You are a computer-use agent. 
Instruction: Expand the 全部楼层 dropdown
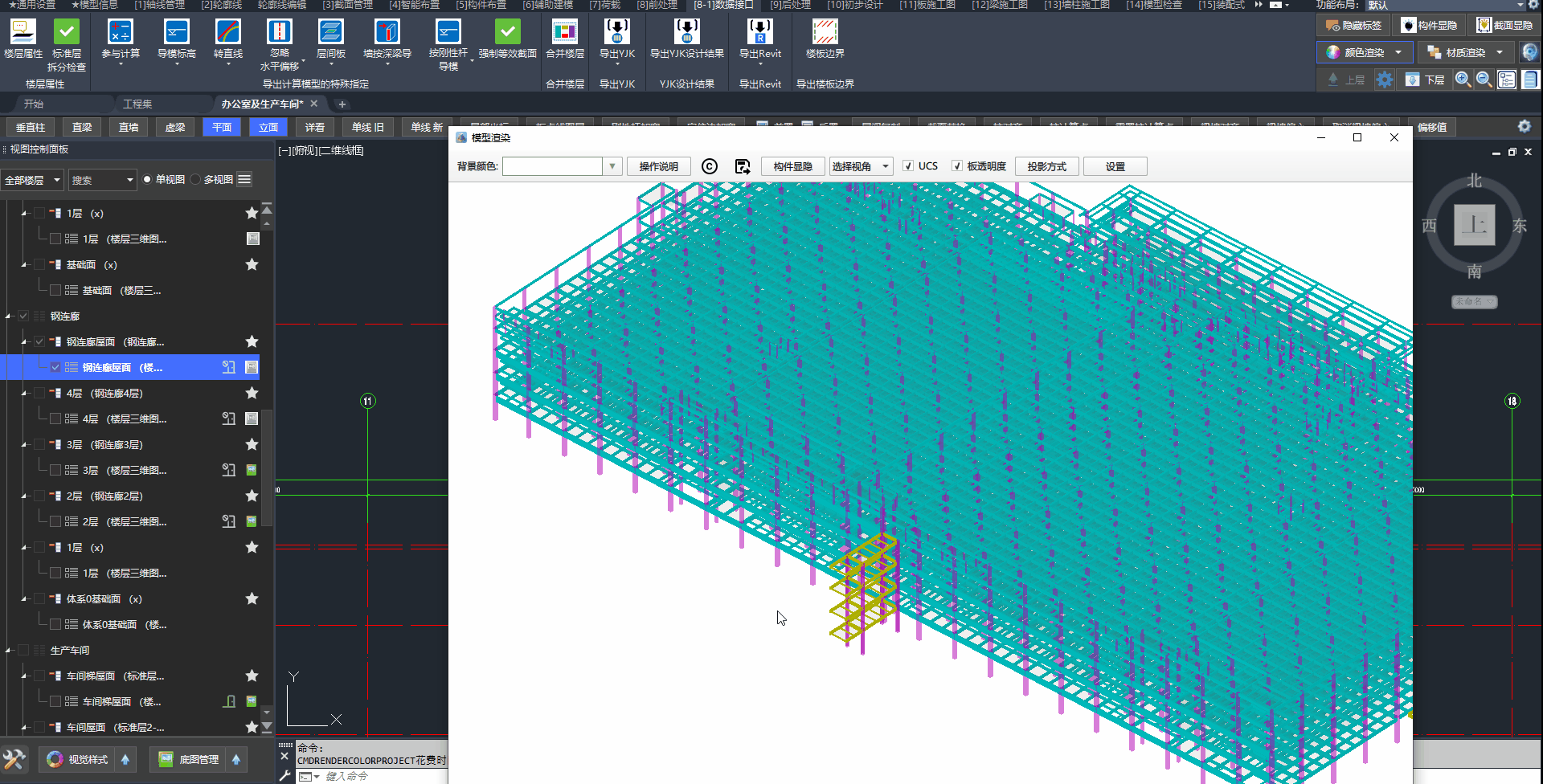click(32, 180)
